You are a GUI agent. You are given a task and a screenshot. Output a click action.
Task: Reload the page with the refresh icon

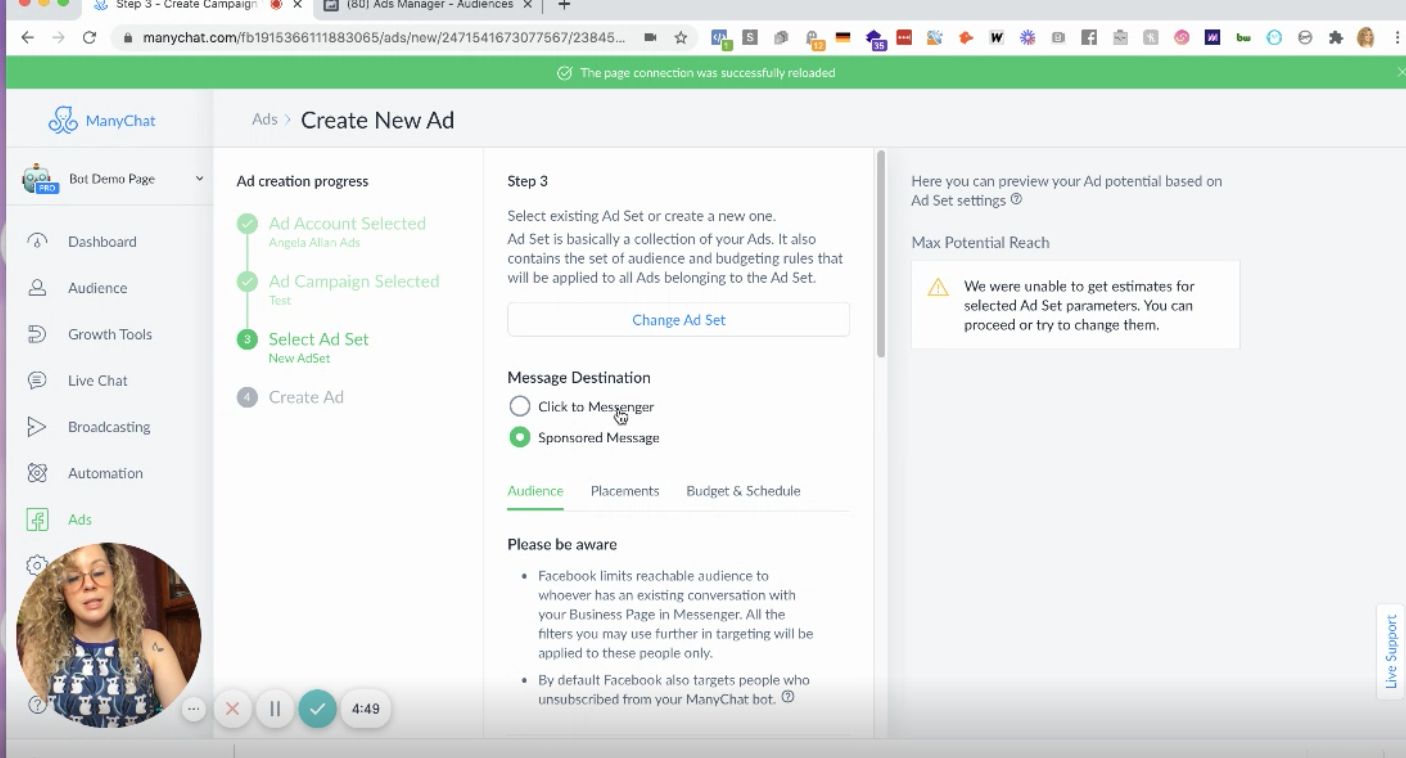(89, 38)
